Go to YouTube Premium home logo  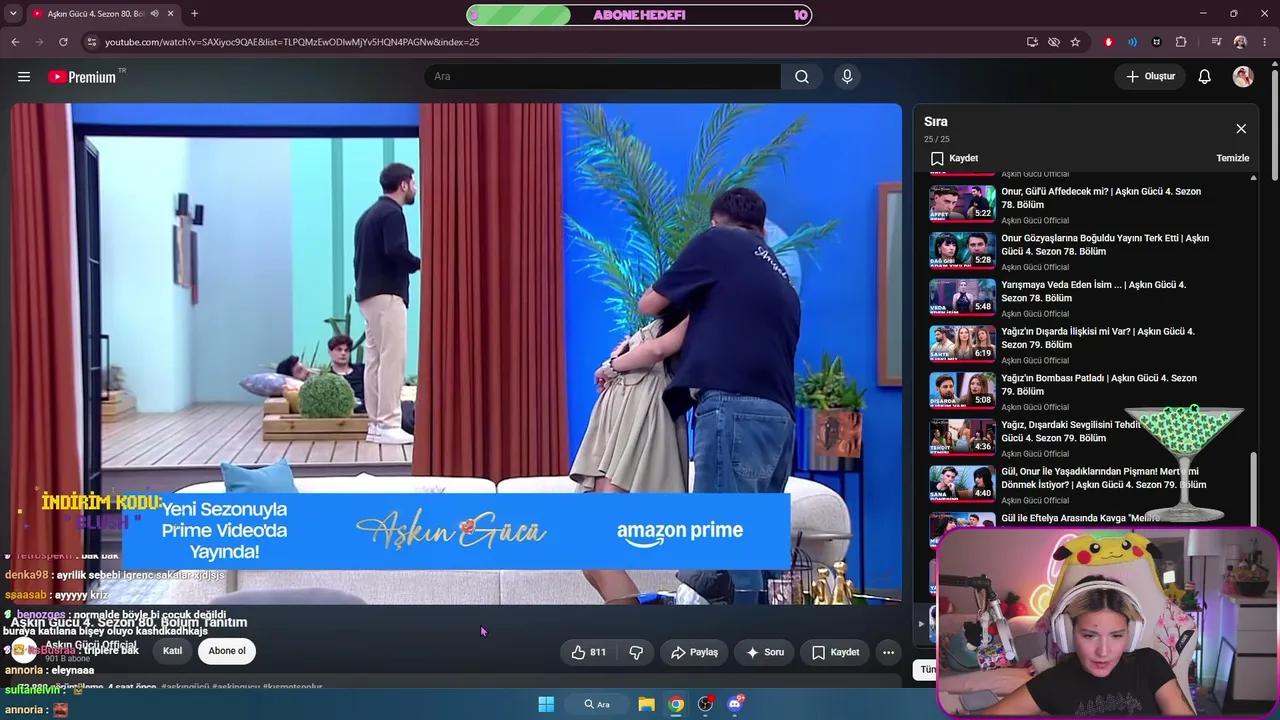(x=82, y=77)
